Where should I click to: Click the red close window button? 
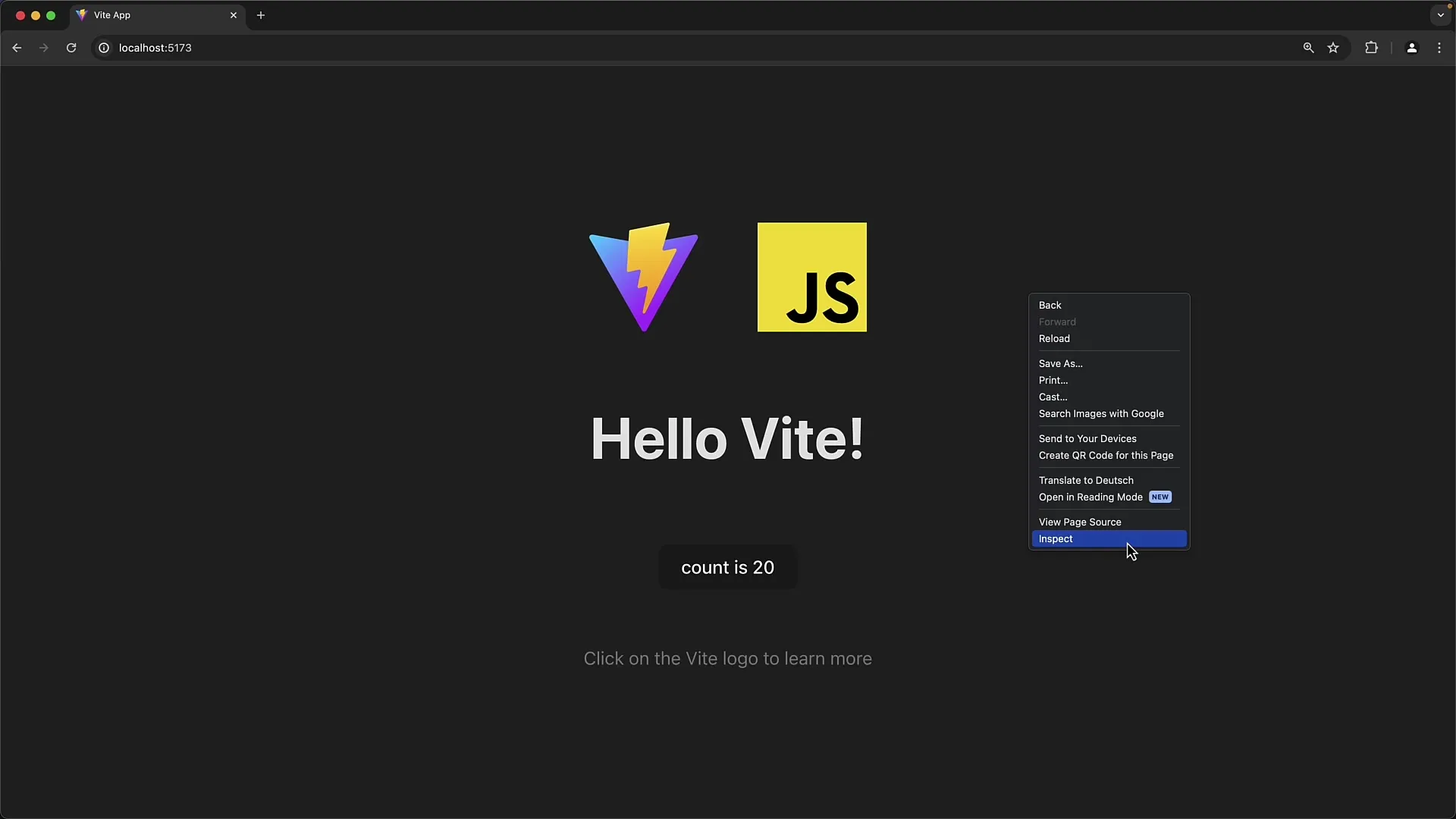[20, 15]
